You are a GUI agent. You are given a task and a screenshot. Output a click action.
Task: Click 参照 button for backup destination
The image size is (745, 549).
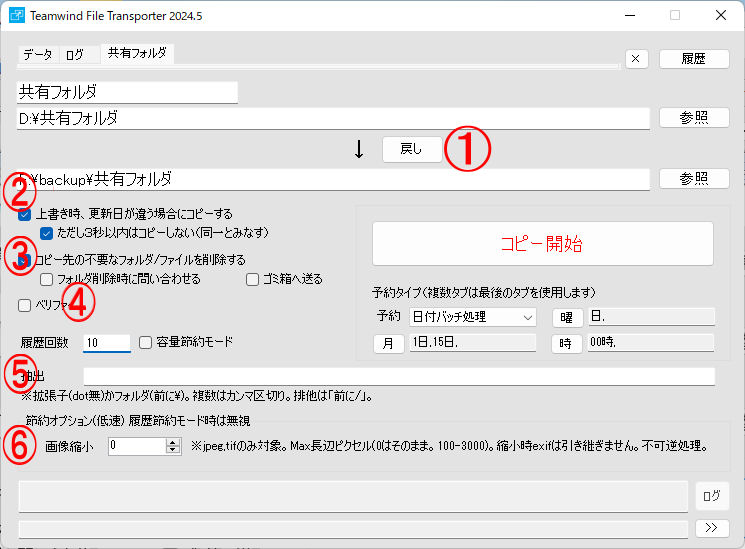click(694, 178)
